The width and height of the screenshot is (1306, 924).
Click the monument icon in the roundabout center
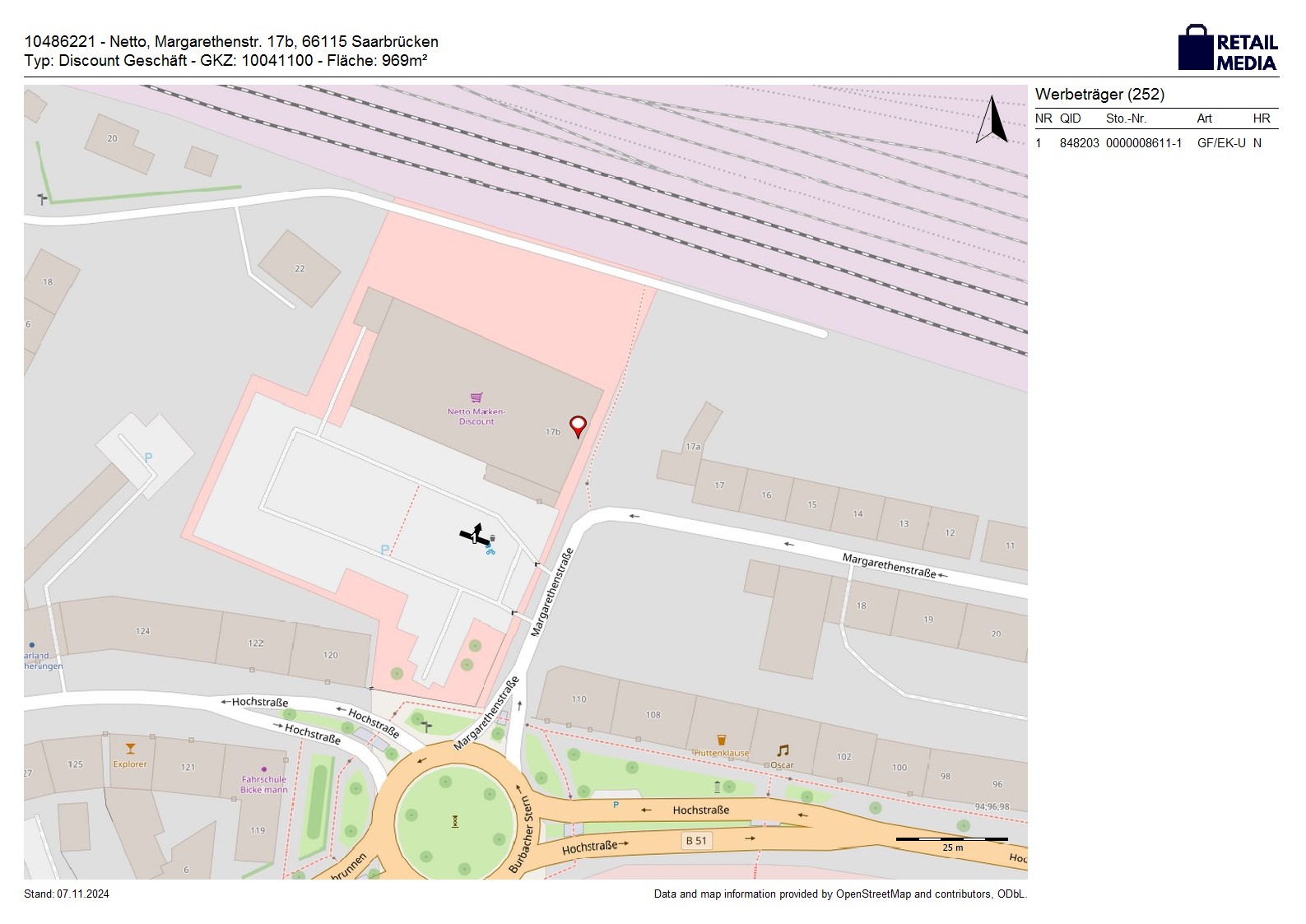click(x=455, y=821)
